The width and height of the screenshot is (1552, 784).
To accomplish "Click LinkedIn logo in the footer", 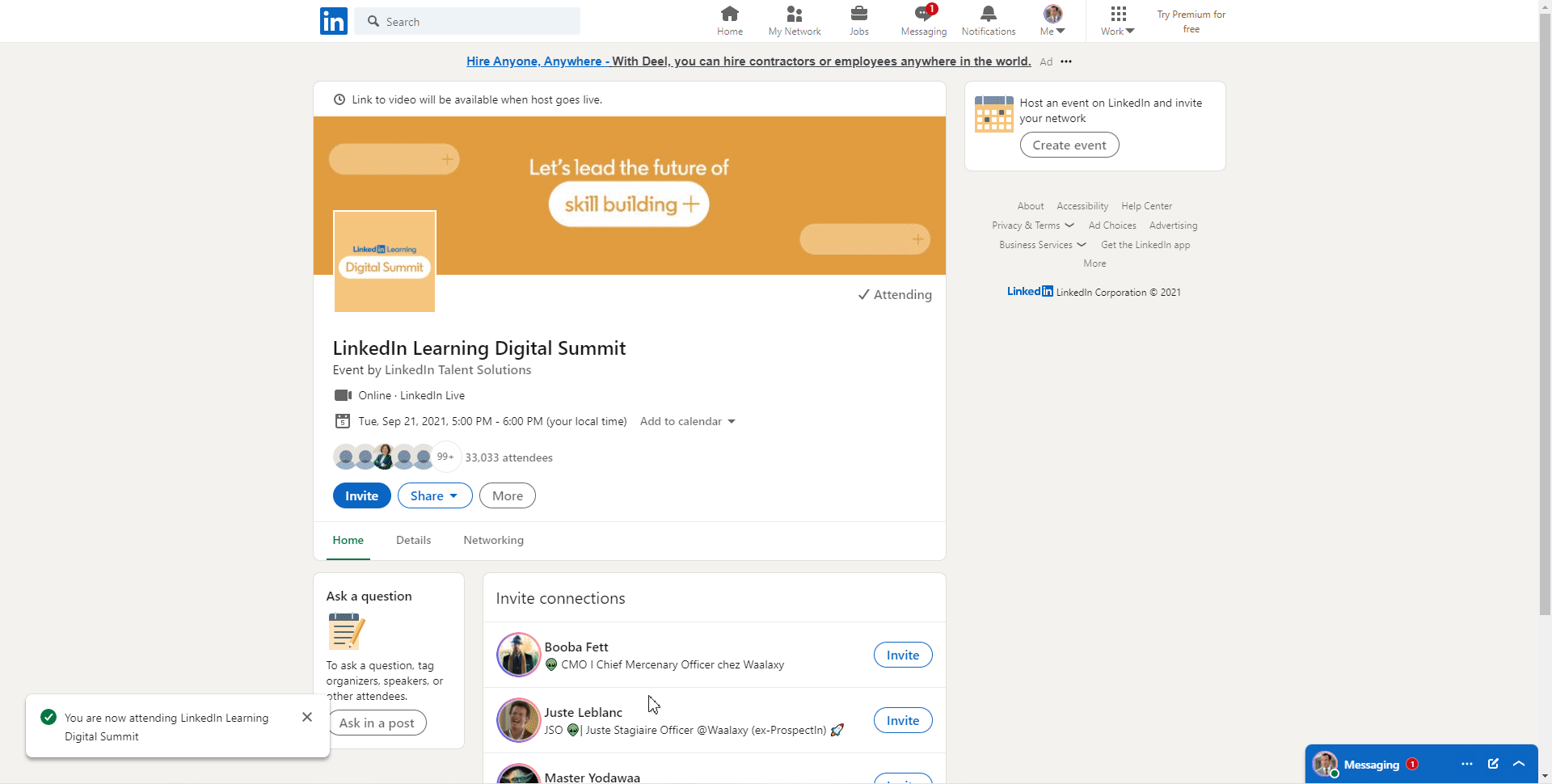I will (1030, 292).
